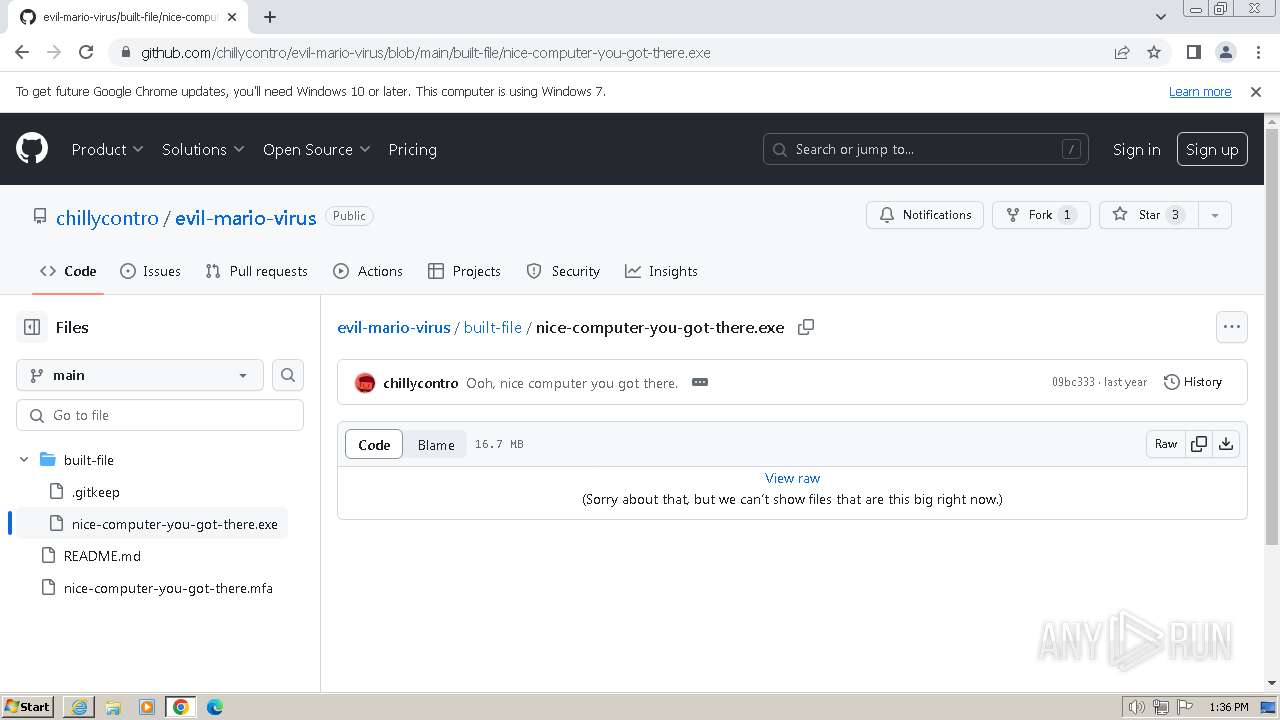This screenshot has height=720, width=1280.
Task: Open Microsoft Edge taskbar icon
Action: pyautogui.click(x=215, y=707)
